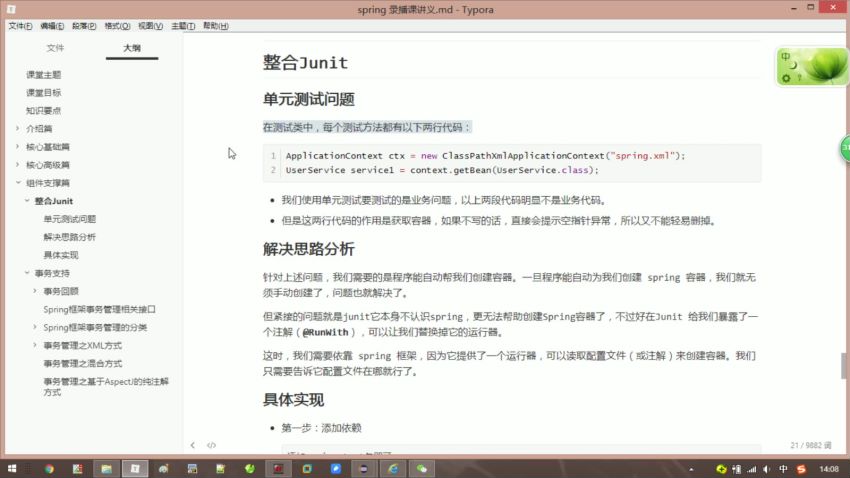Screen dimensions: 850x478
Task: Switch to Typora taskbar button
Action: 135,469
